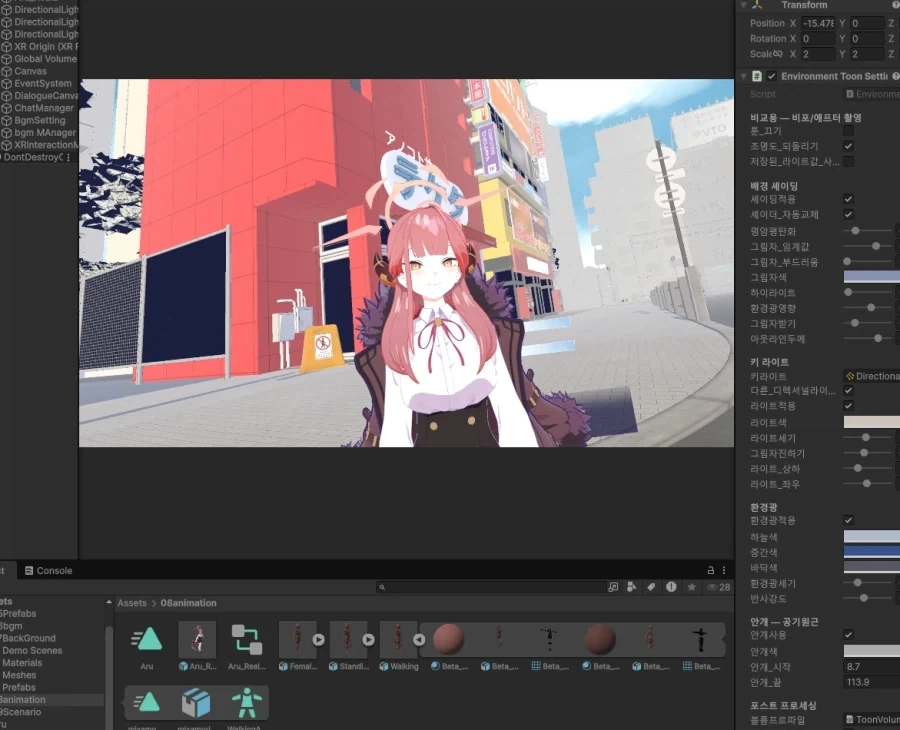The height and width of the screenshot is (730, 900).
Task: Open the Project panel kebab menu
Action: click(724, 570)
